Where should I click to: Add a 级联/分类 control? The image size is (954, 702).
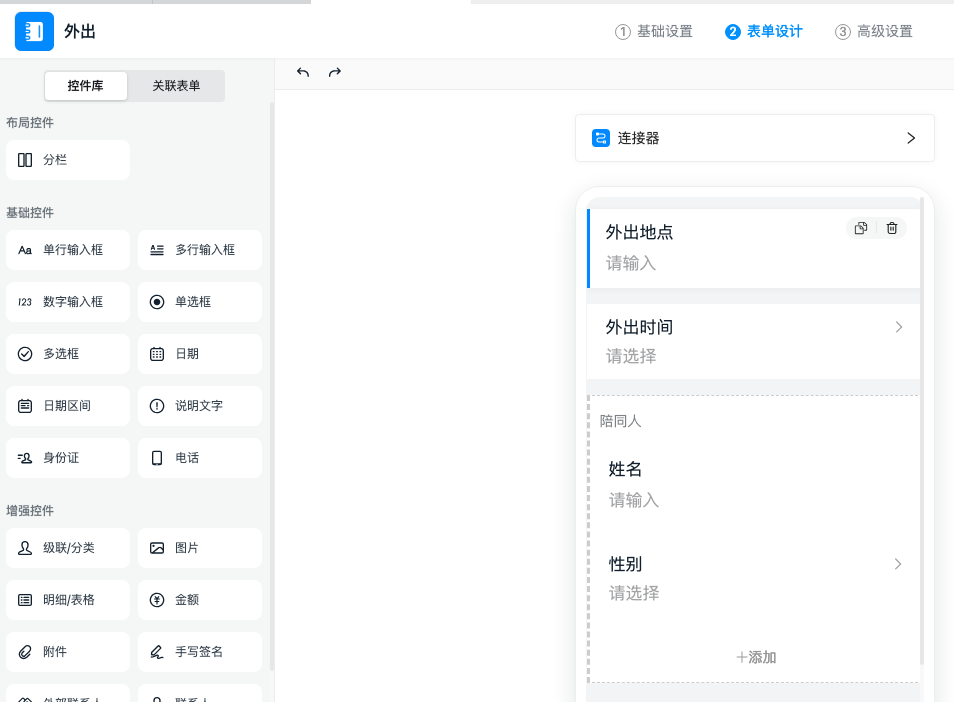pos(68,548)
